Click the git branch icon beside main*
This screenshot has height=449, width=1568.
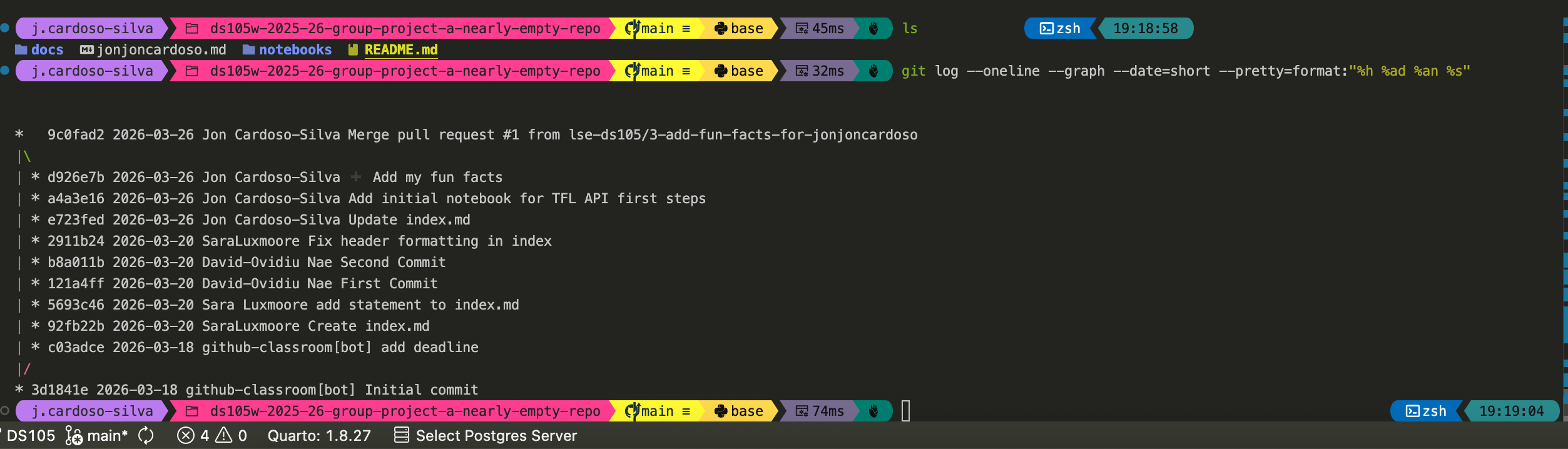[74, 435]
